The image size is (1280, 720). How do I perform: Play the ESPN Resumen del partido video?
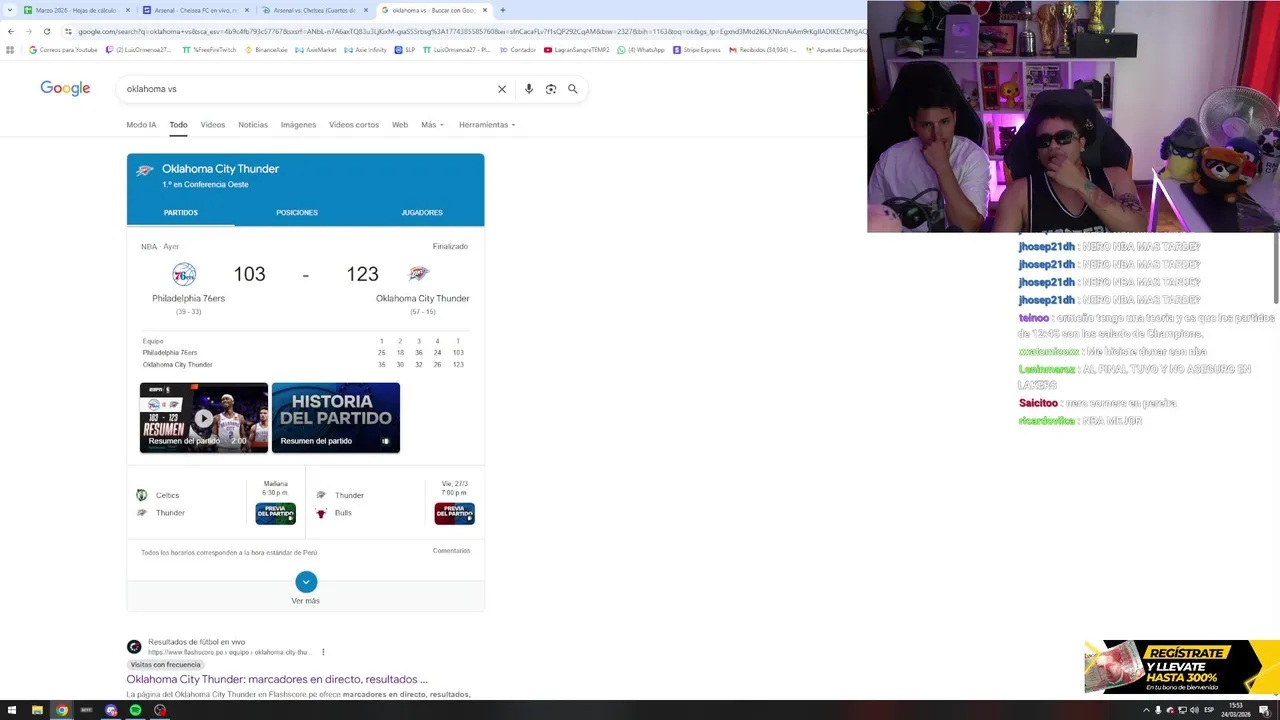pos(204,418)
